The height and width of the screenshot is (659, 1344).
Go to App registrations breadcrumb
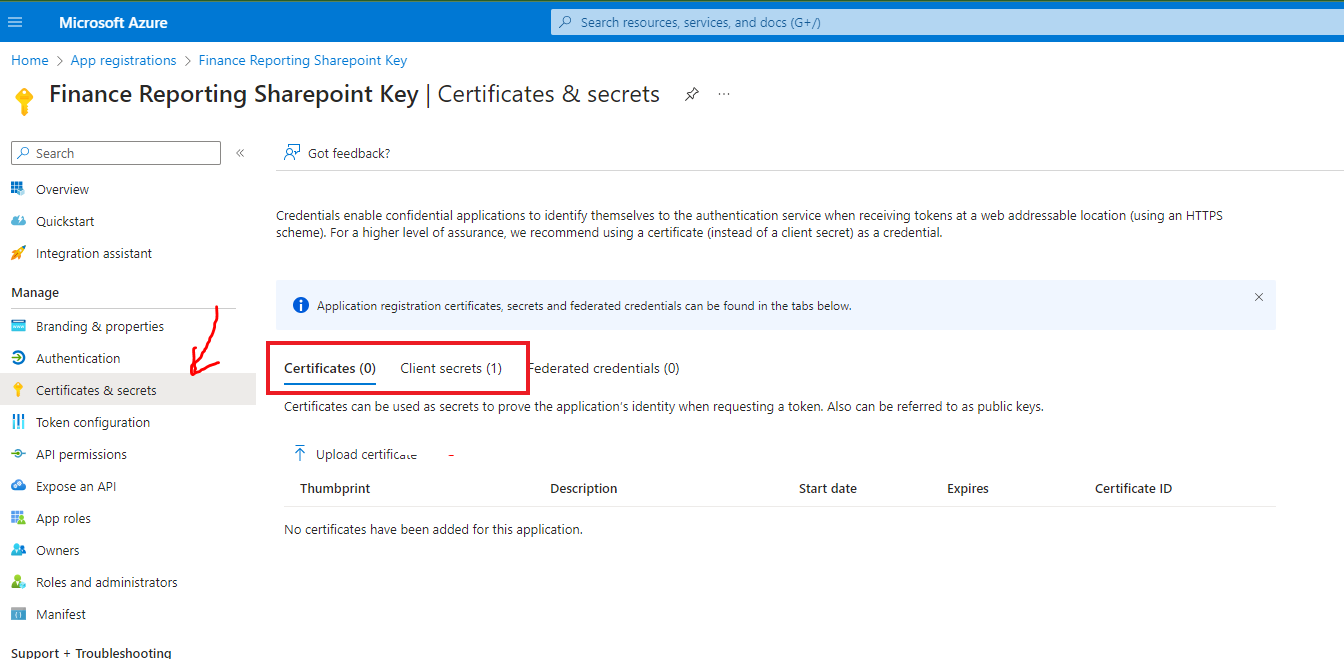[x=123, y=60]
